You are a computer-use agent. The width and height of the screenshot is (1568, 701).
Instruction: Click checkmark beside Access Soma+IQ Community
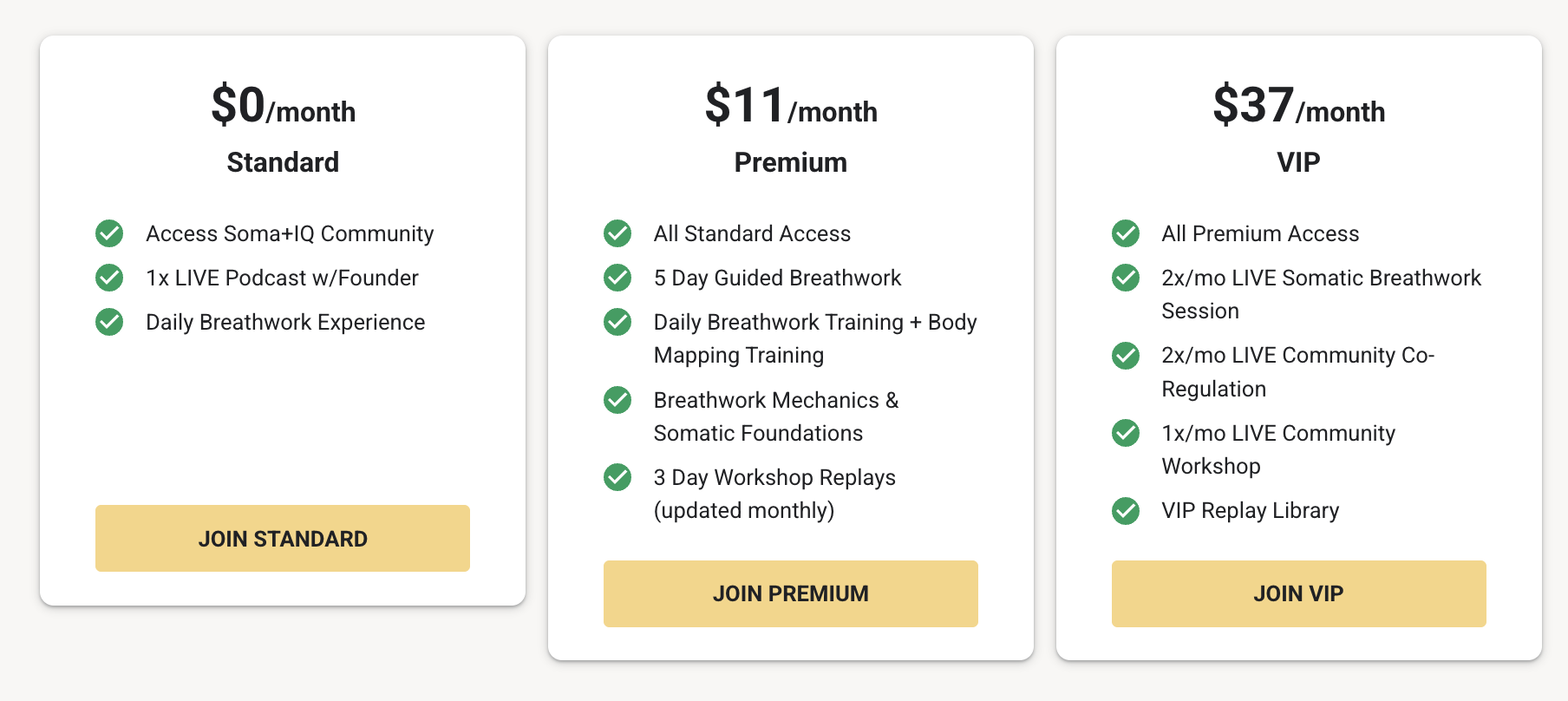pyautogui.click(x=109, y=233)
